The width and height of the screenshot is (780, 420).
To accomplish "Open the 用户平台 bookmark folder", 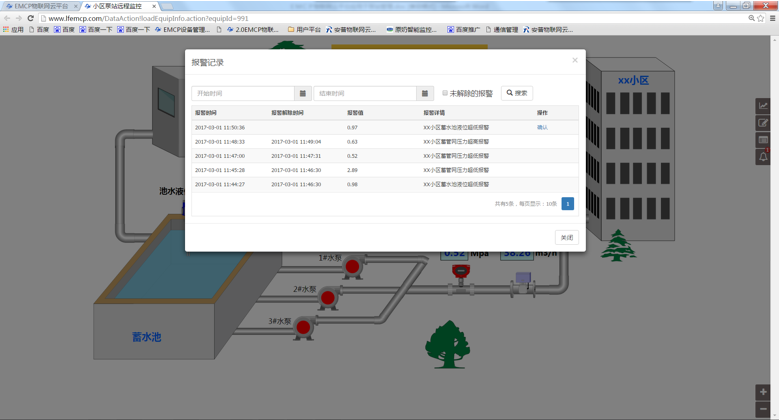I will pyautogui.click(x=304, y=30).
